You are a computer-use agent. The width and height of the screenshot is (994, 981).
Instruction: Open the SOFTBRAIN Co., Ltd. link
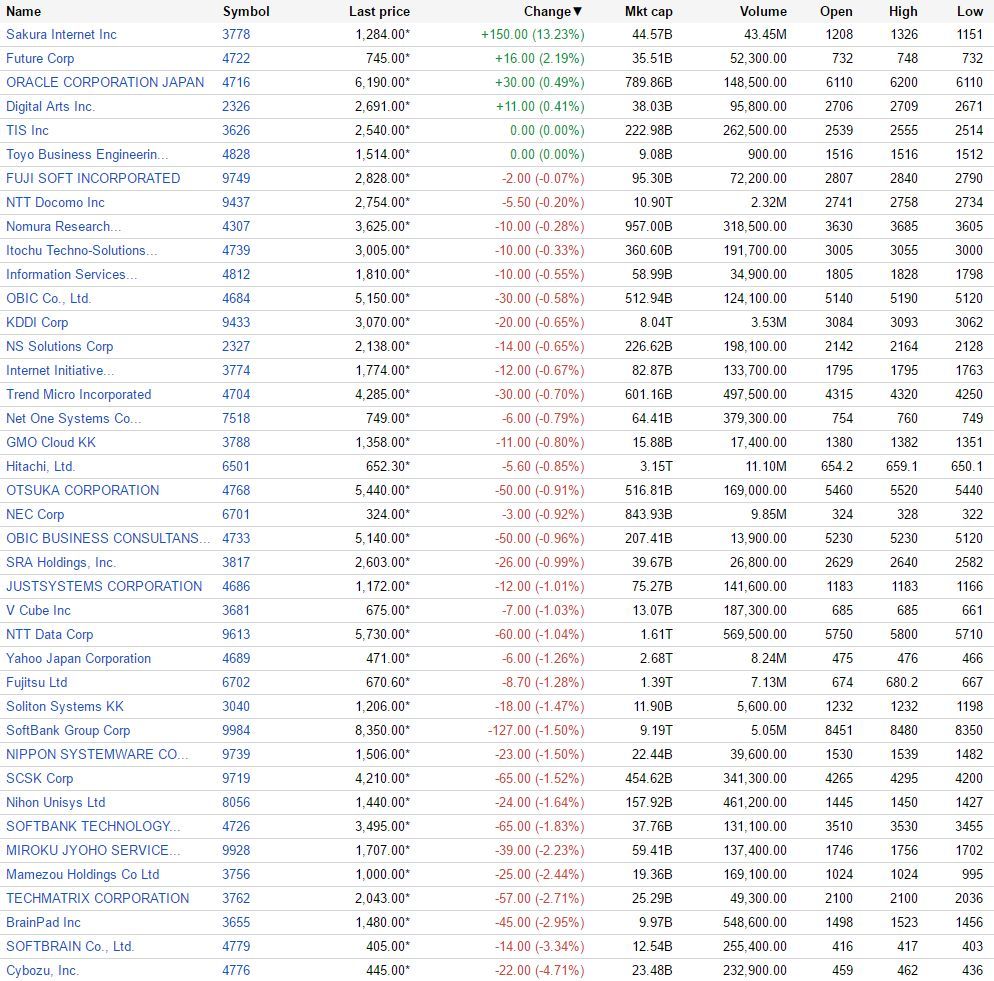(70, 946)
